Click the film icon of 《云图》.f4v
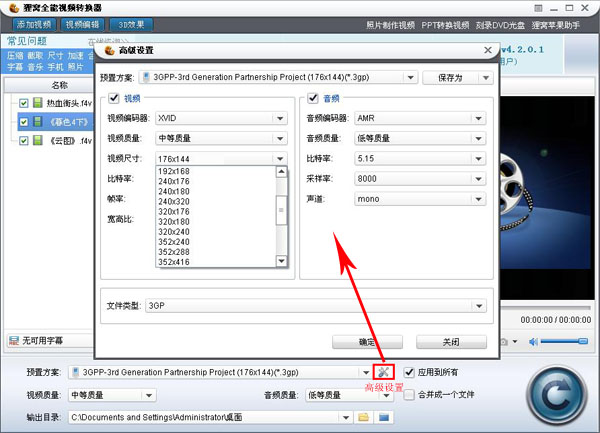The width and height of the screenshot is (600, 433). (38, 140)
